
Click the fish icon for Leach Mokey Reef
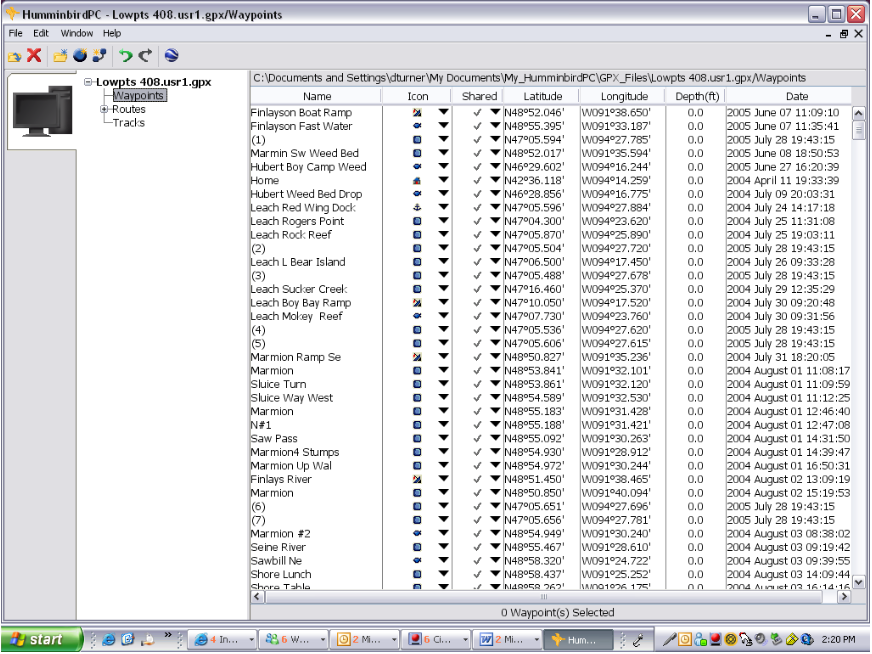click(x=417, y=316)
